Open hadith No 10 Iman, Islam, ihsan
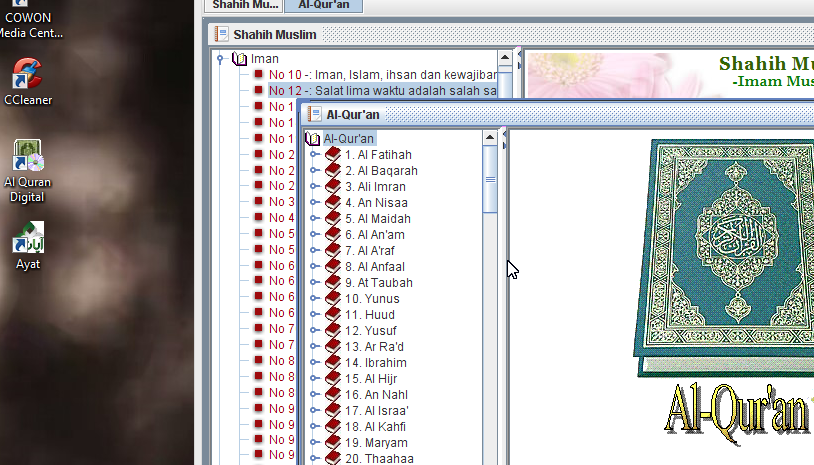Screen dimensions: 814x465 point(383,75)
